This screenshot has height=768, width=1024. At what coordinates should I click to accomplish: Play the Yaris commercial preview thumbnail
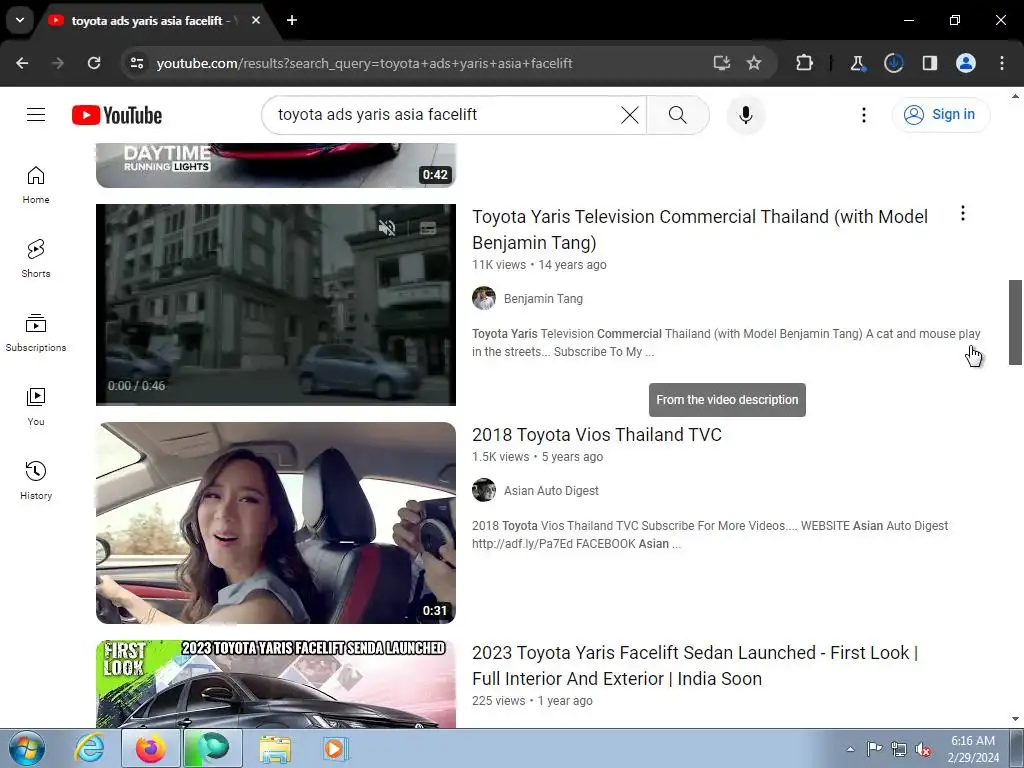click(276, 305)
